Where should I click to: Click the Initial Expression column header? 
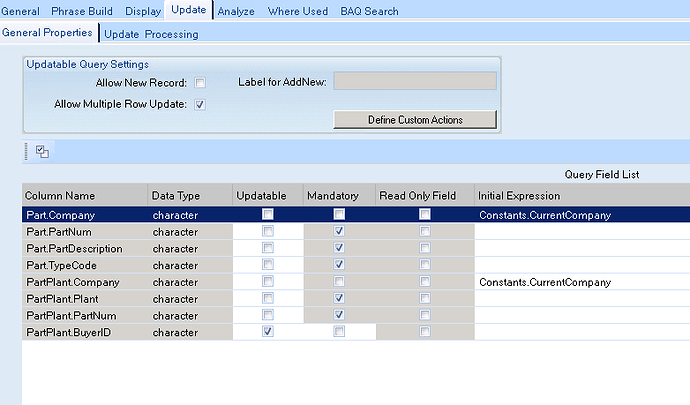pos(582,195)
